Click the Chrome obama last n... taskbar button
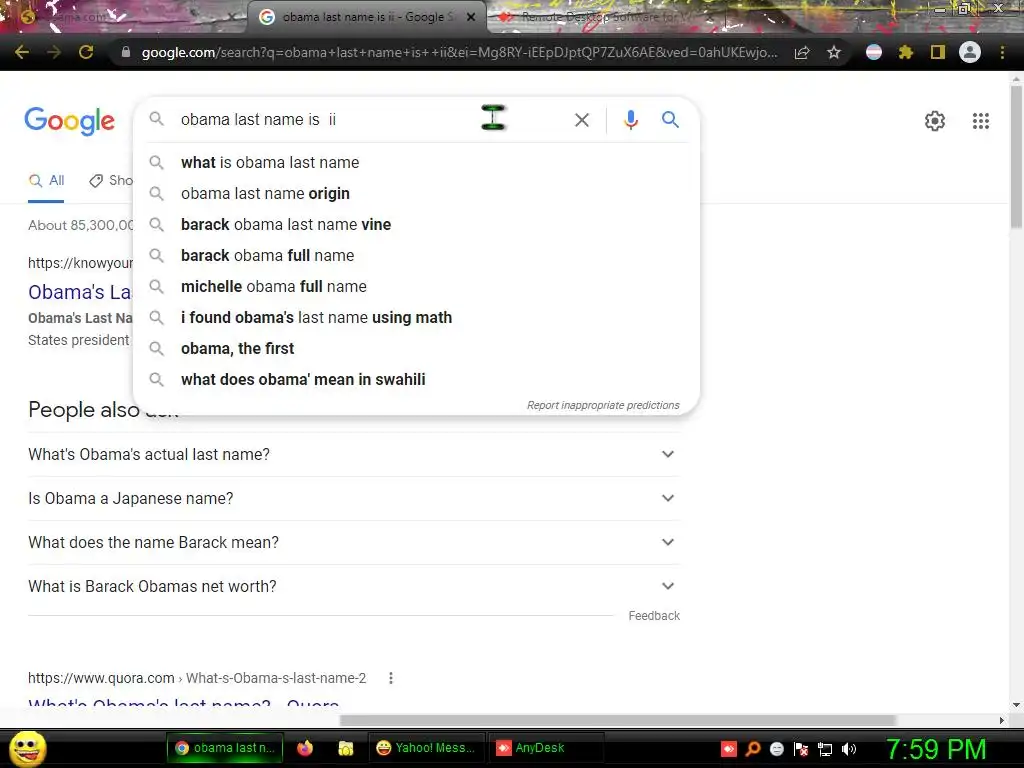Image resolution: width=1024 pixels, height=768 pixels. coord(225,748)
